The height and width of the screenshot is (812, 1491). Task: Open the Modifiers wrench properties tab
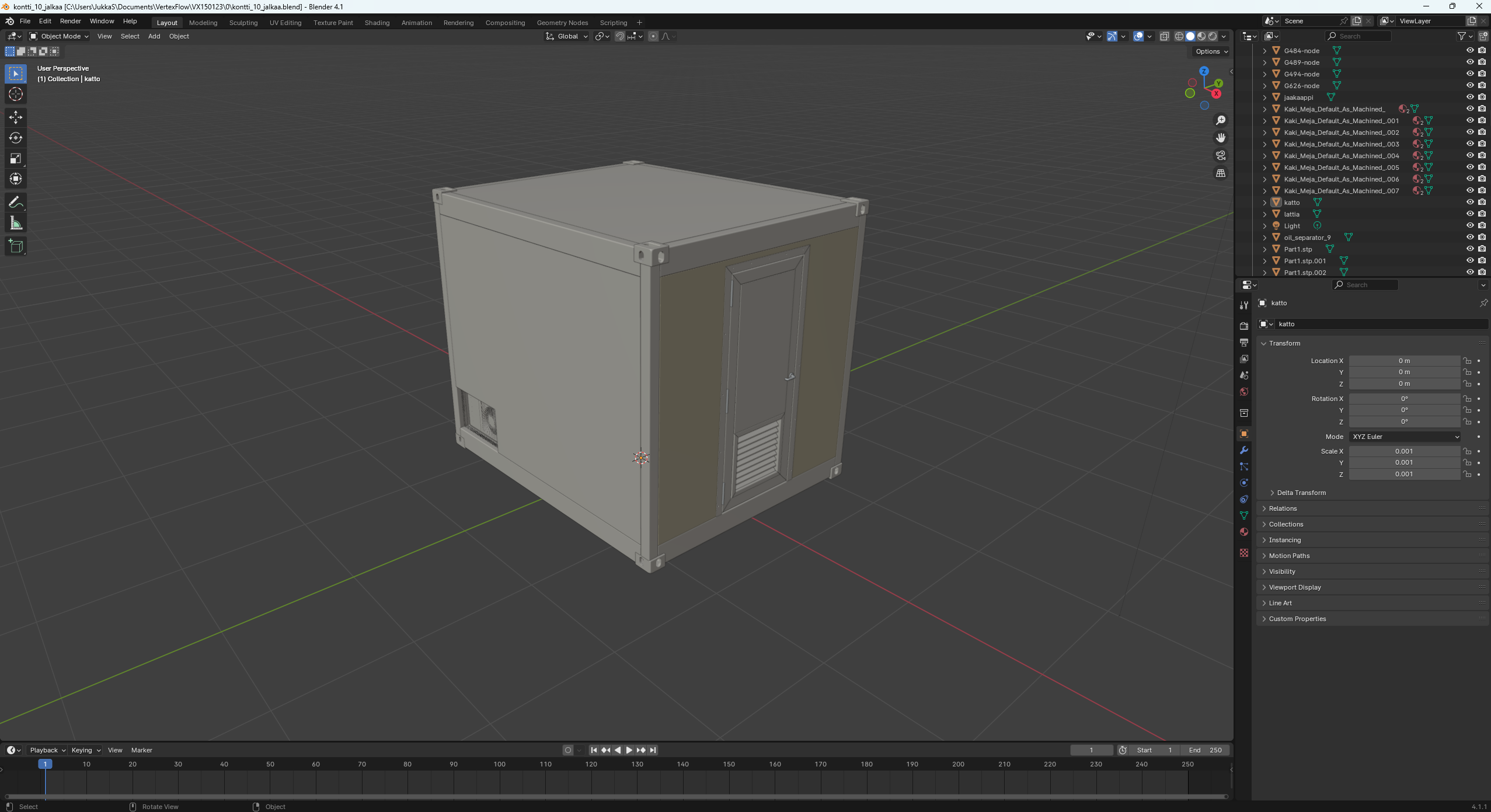coord(1244,450)
